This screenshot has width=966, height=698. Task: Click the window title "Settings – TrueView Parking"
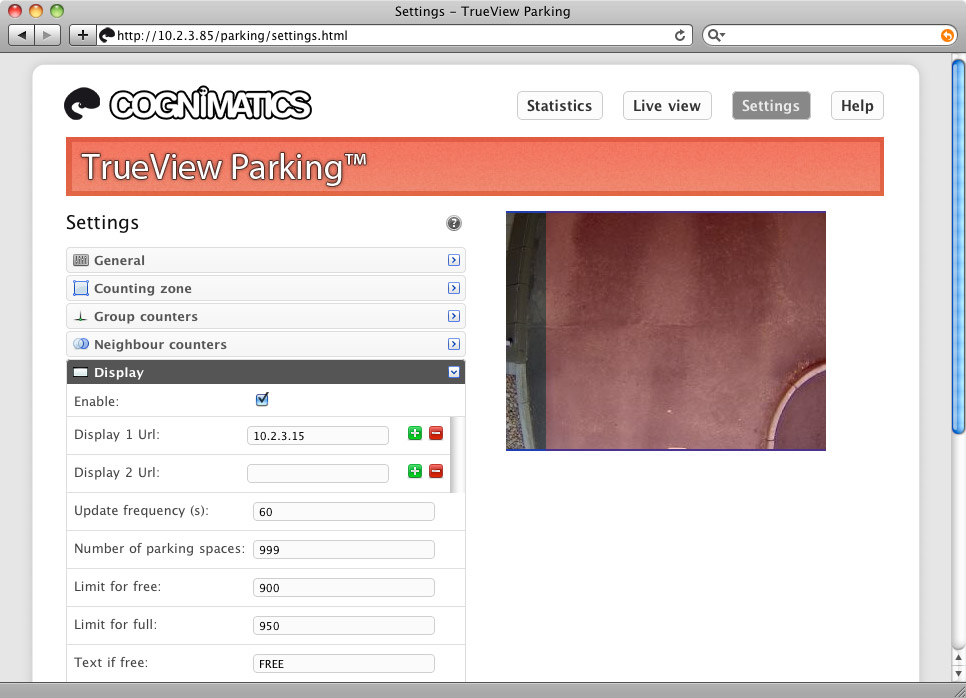(482, 11)
